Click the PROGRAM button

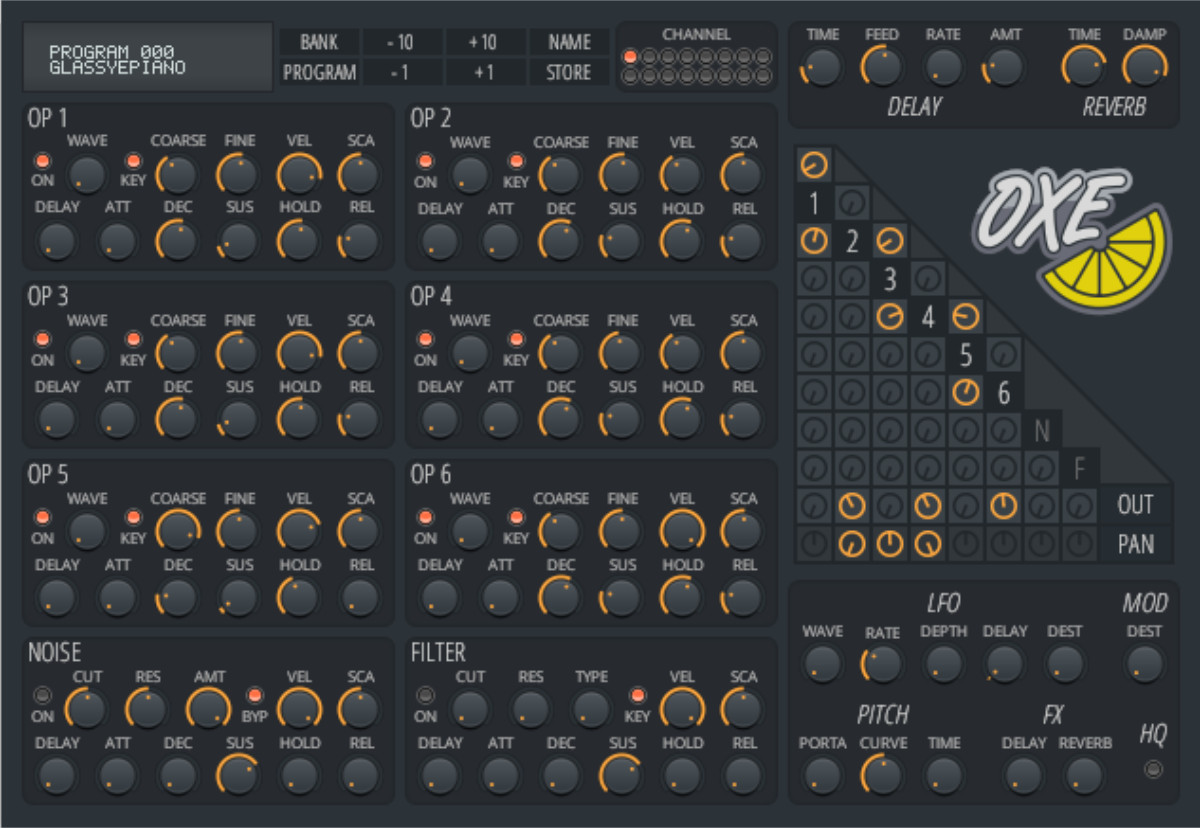tap(319, 72)
